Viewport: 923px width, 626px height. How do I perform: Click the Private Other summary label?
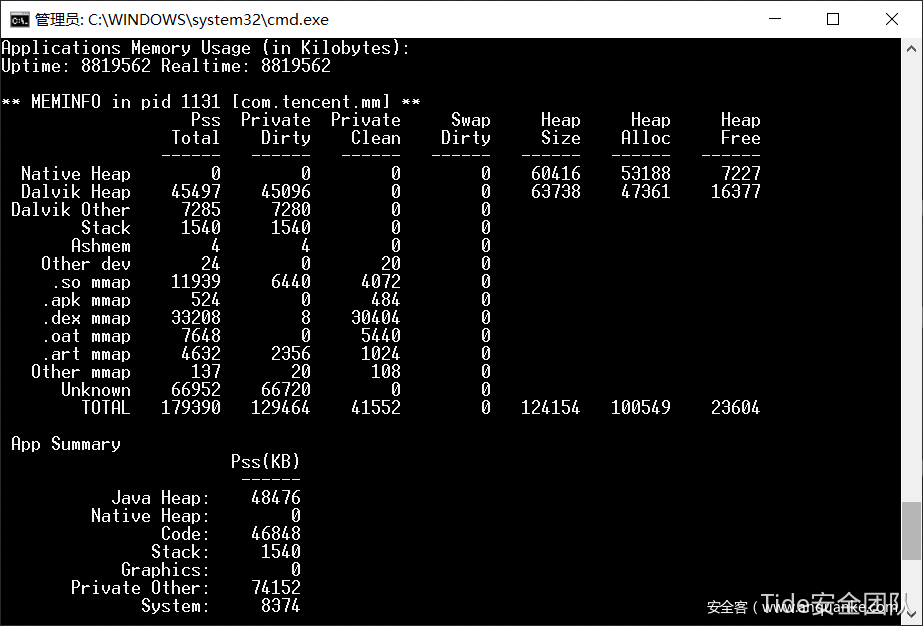(x=140, y=588)
